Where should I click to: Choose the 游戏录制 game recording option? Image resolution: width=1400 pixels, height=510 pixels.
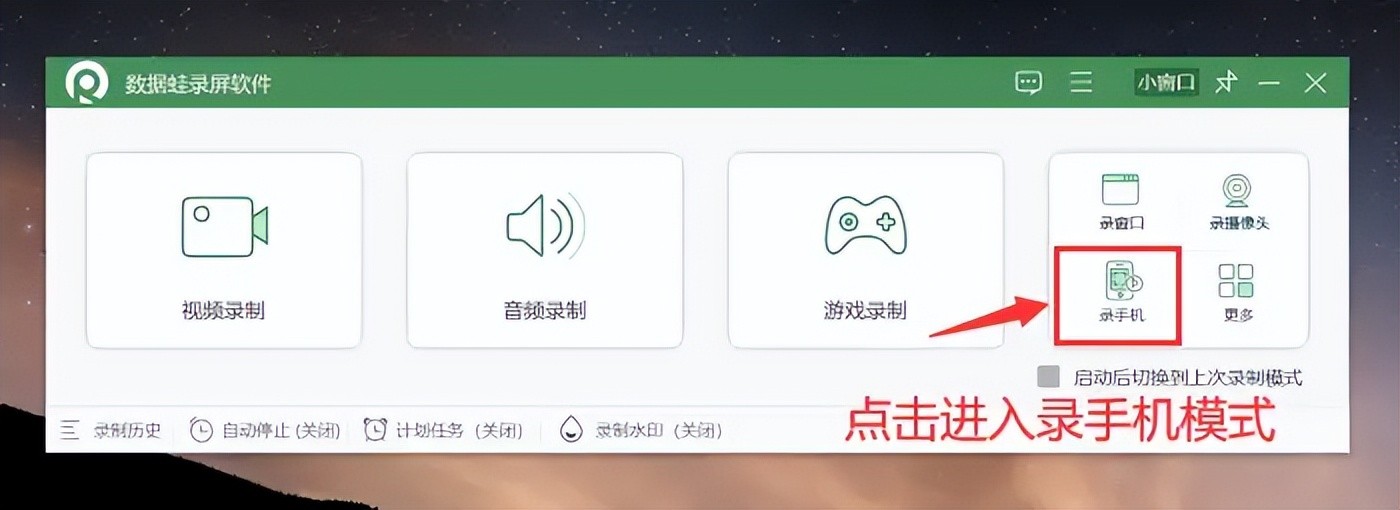click(x=866, y=250)
